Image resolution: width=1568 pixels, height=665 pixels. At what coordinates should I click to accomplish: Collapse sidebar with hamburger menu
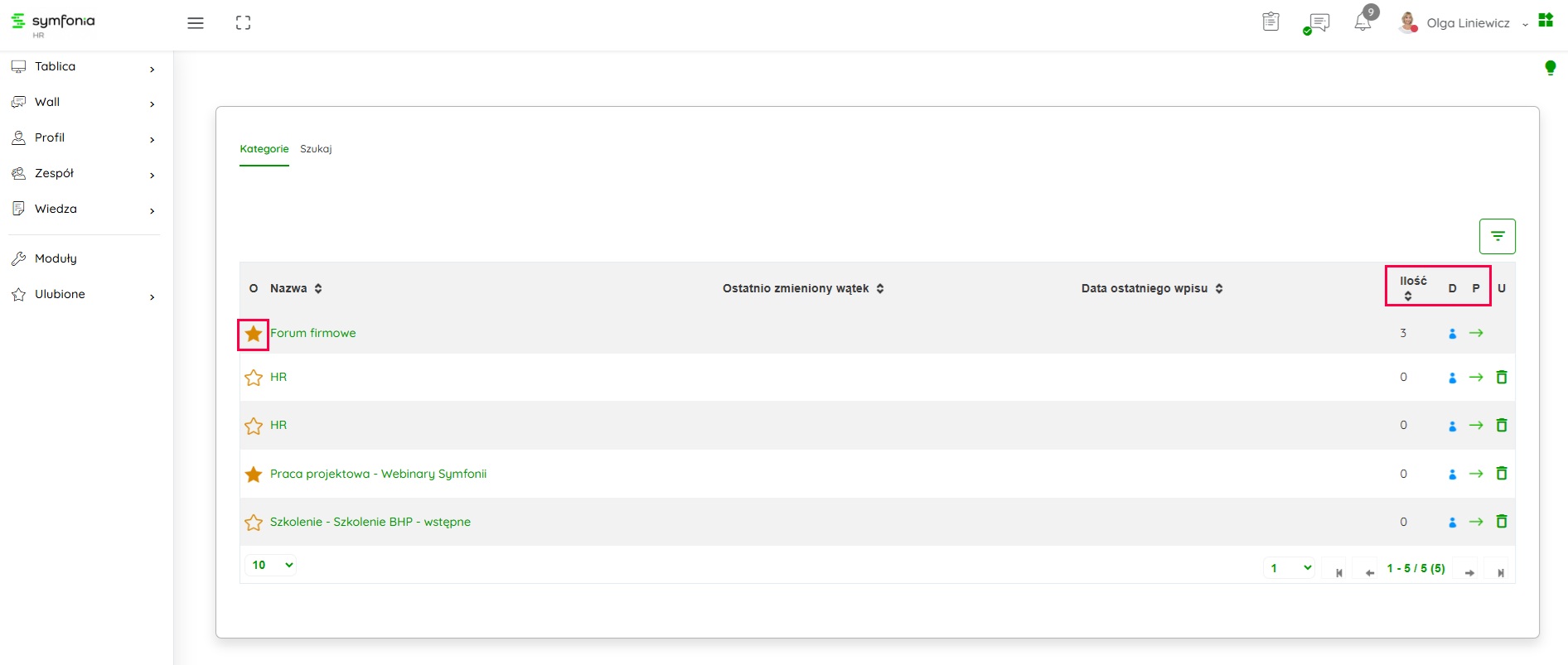point(196,23)
